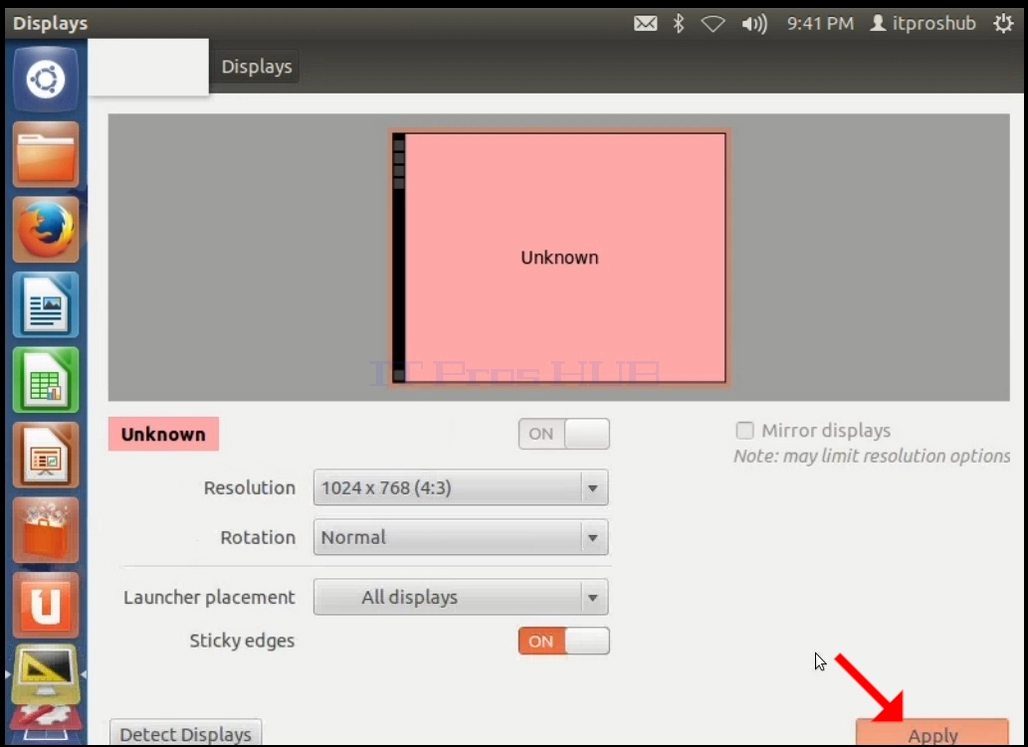The height and width of the screenshot is (747, 1028).
Task: Open the sound volume indicator
Action: [x=754, y=24]
